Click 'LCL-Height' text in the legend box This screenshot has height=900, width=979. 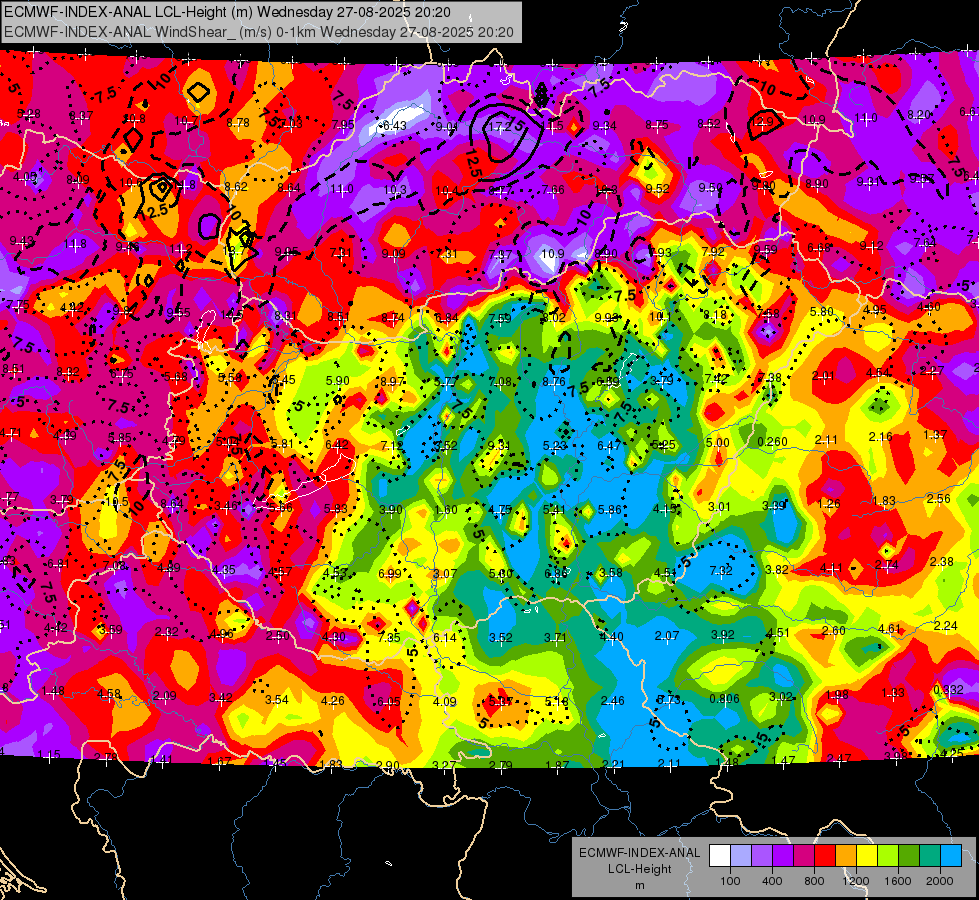tap(639, 869)
